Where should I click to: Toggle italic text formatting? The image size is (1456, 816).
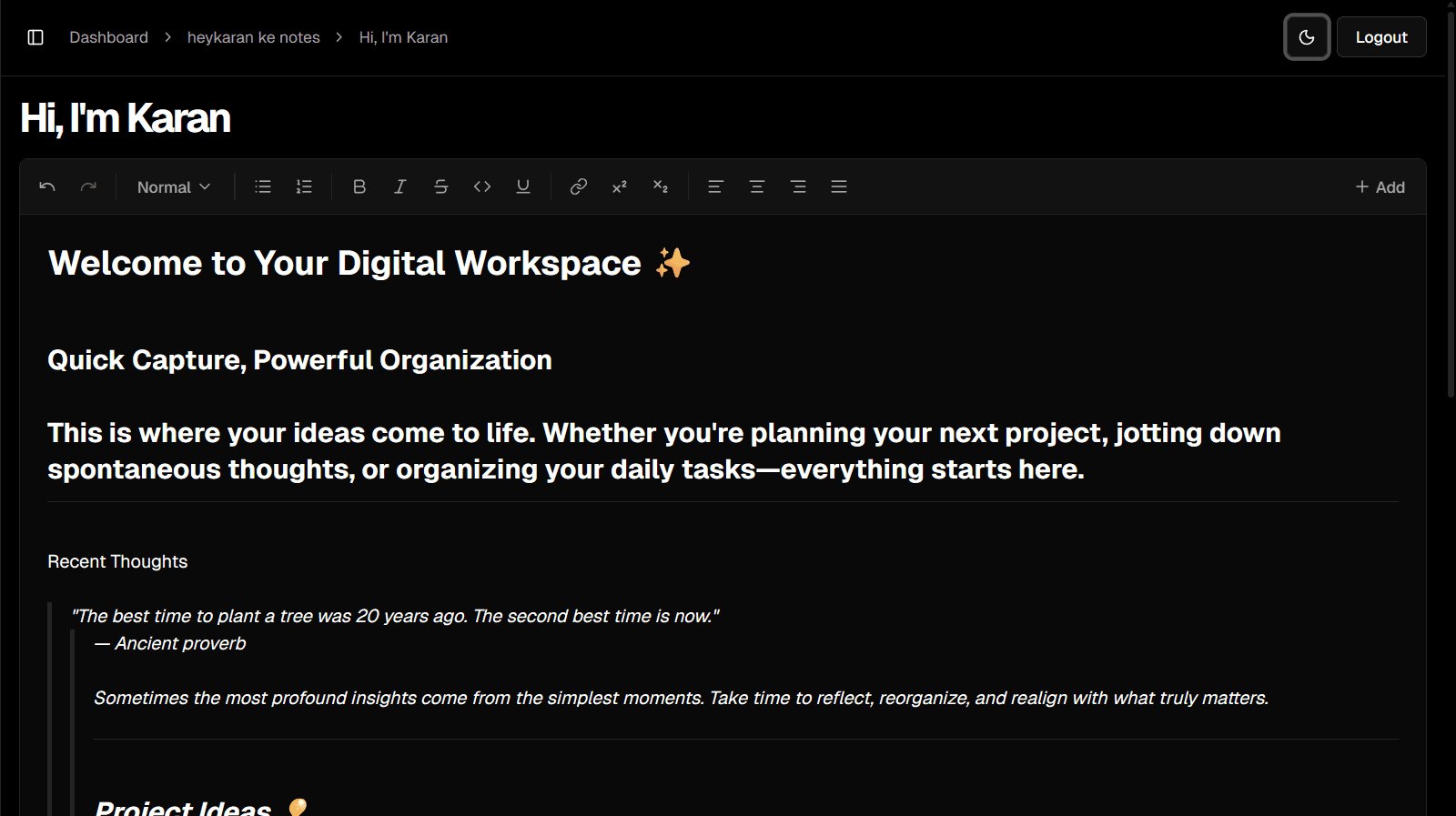pos(400,186)
